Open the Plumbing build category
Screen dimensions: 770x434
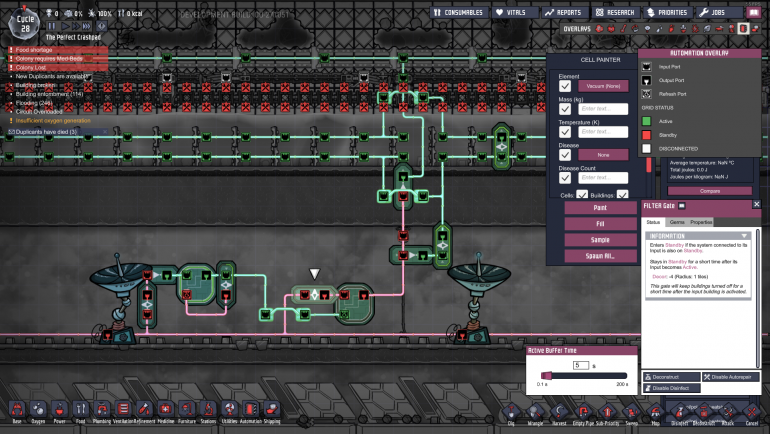tap(102, 410)
